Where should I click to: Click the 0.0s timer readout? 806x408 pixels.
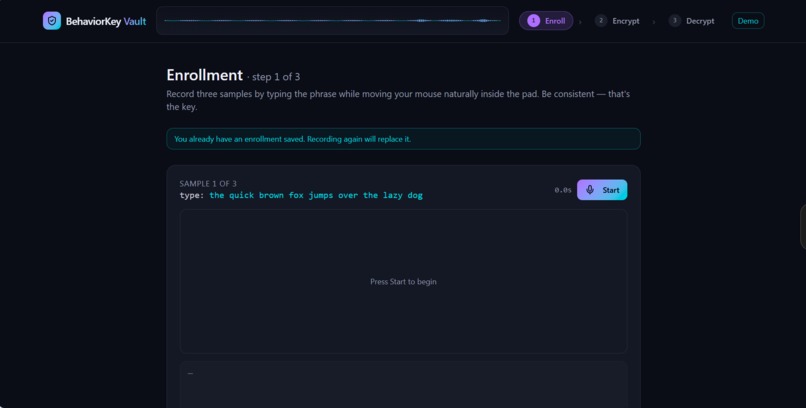[563, 190]
